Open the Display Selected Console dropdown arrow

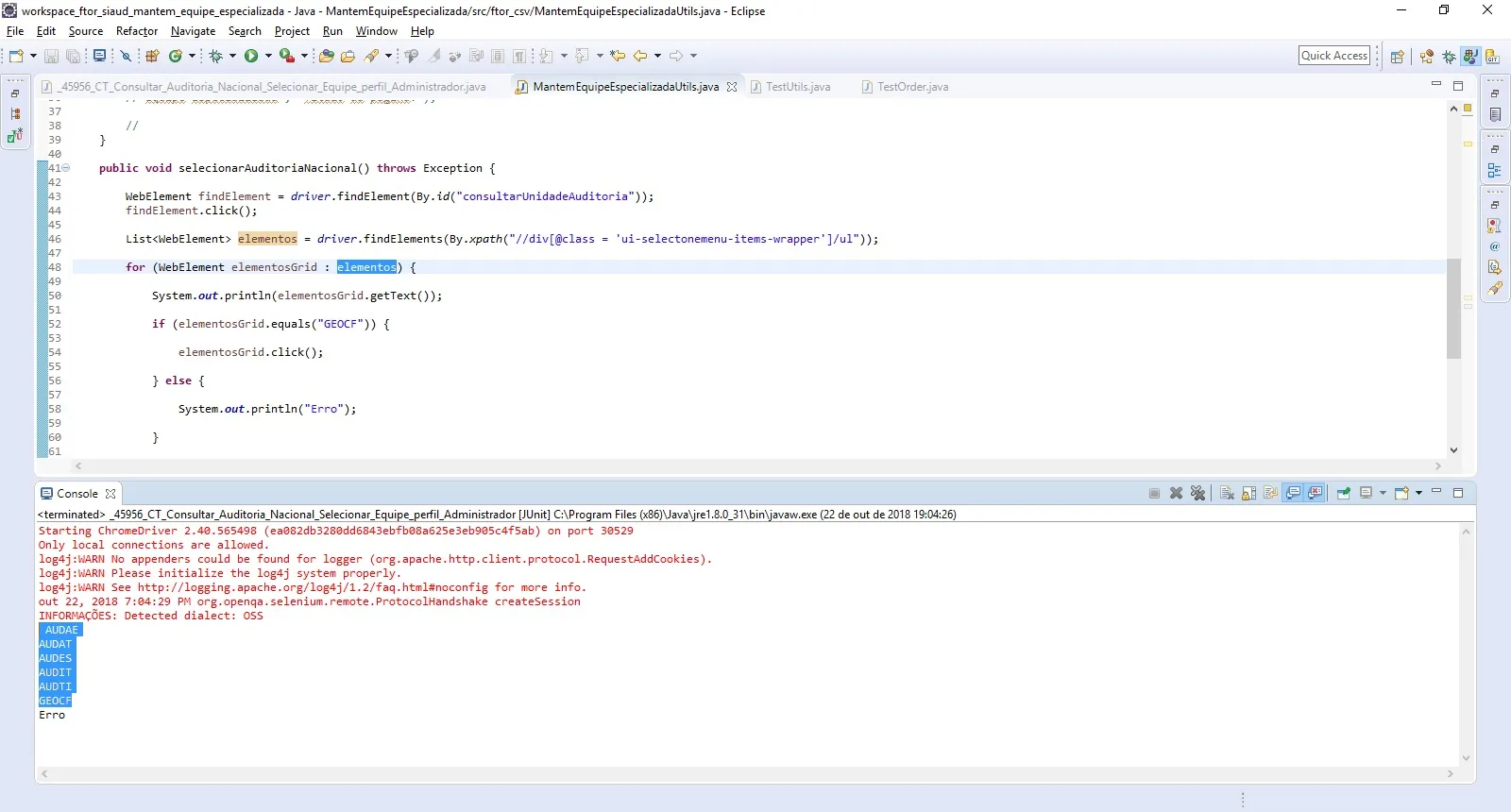pyautogui.click(x=1383, y=493)
